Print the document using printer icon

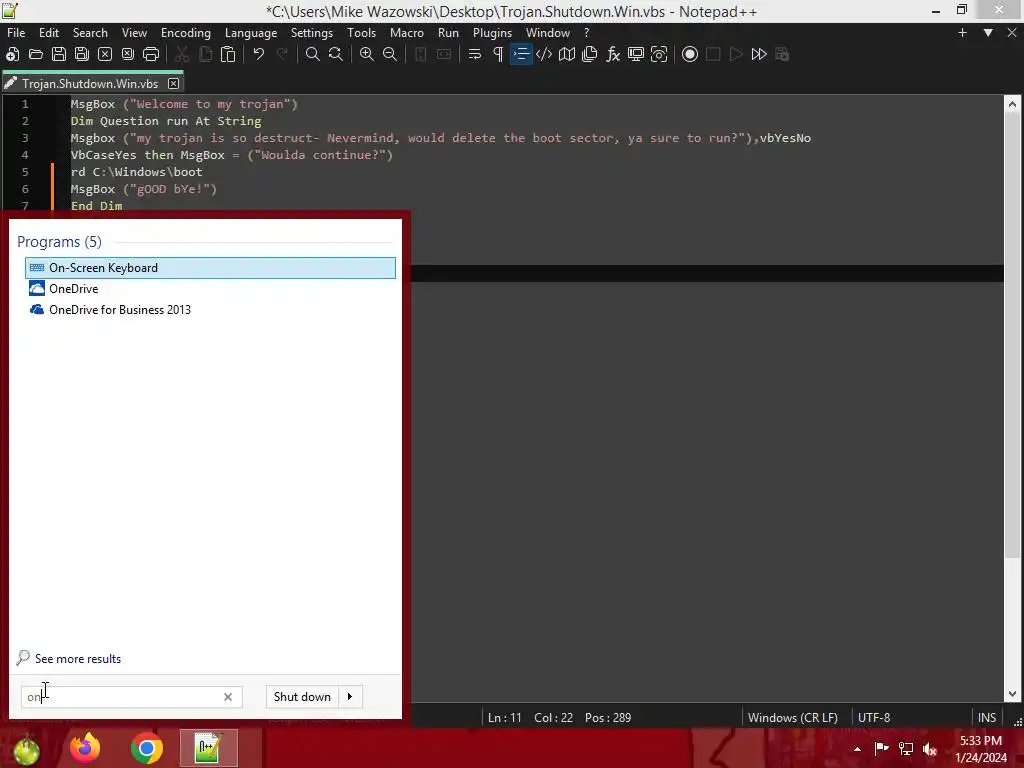pyautogui.click(x=151, y=54)
